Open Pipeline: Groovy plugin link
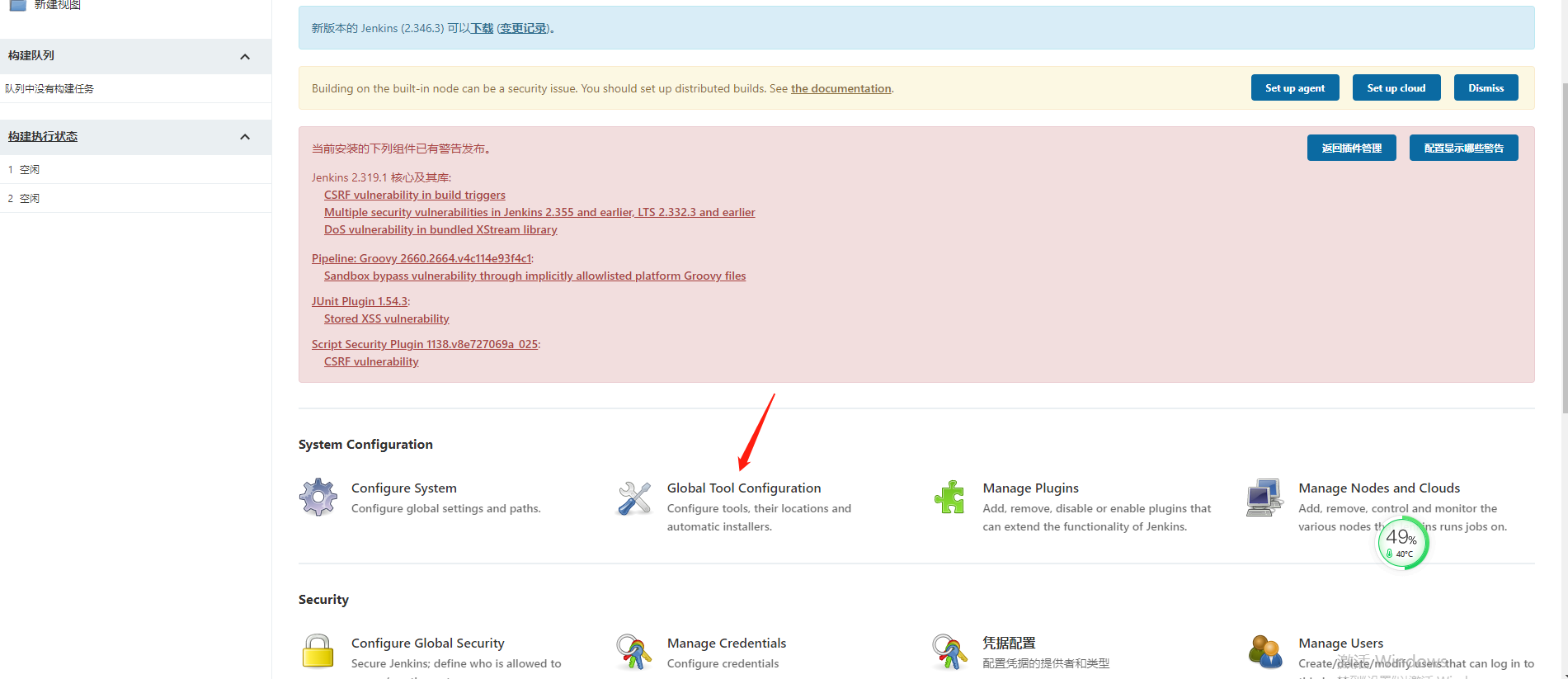Screen dimensions: 1568x679 click(x=421, y=258)
